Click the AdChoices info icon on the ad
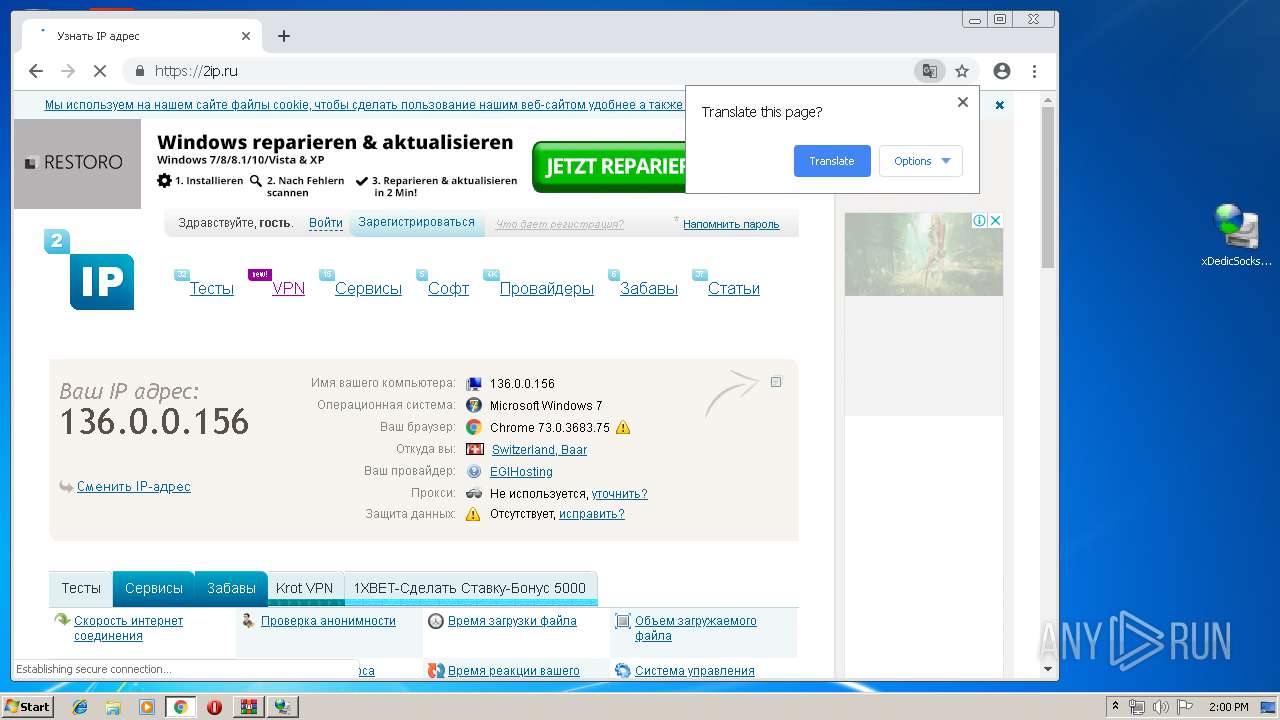 tap(980, 221)
